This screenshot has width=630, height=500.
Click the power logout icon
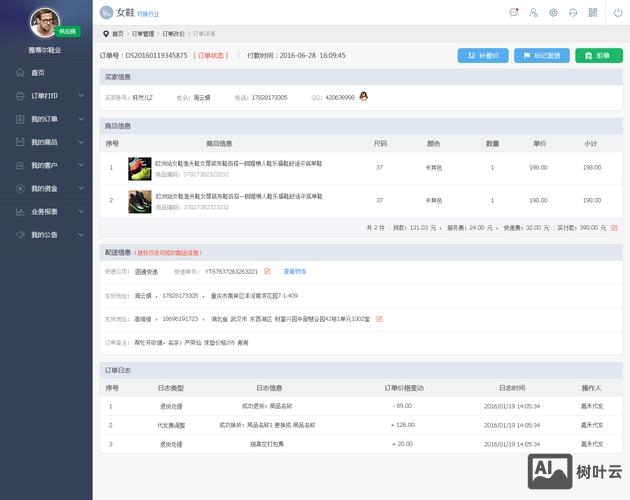tap(615, 13)
